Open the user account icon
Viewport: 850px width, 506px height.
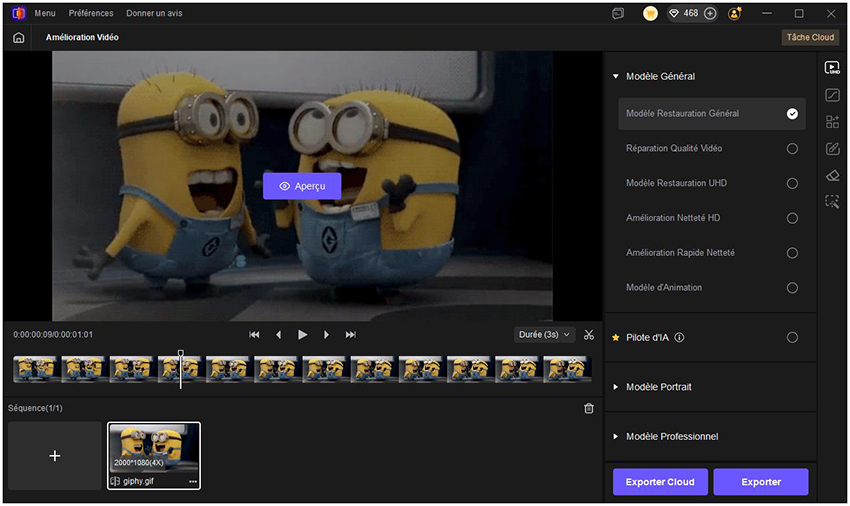pyautogui.click(x=735, y=14)
